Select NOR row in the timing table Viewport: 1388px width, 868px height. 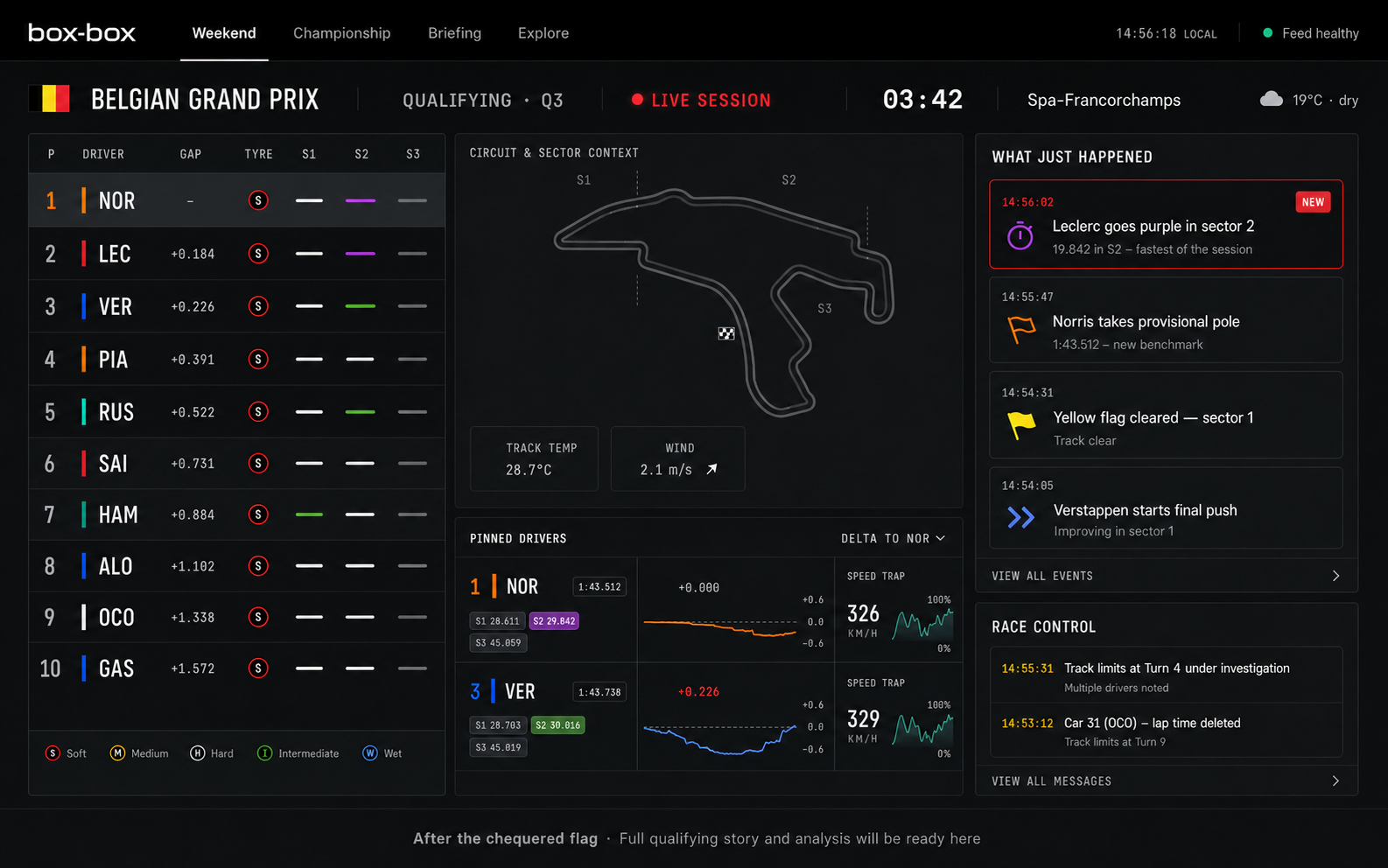point(236,200)
